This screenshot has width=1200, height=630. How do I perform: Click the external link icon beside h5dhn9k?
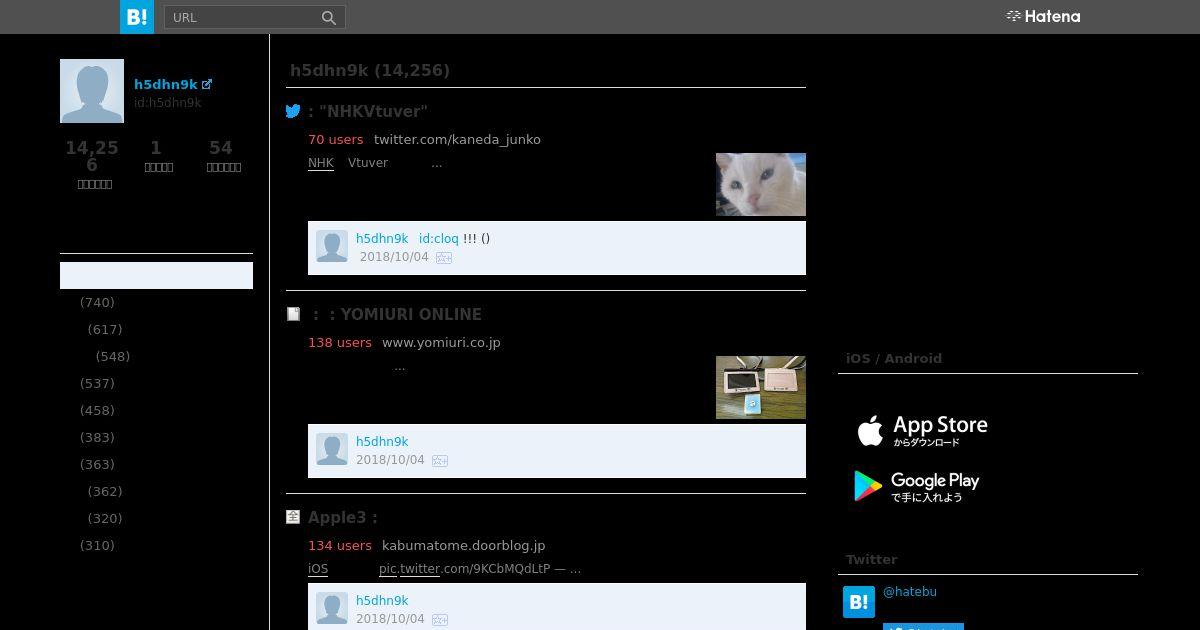(x=207, y=85)
